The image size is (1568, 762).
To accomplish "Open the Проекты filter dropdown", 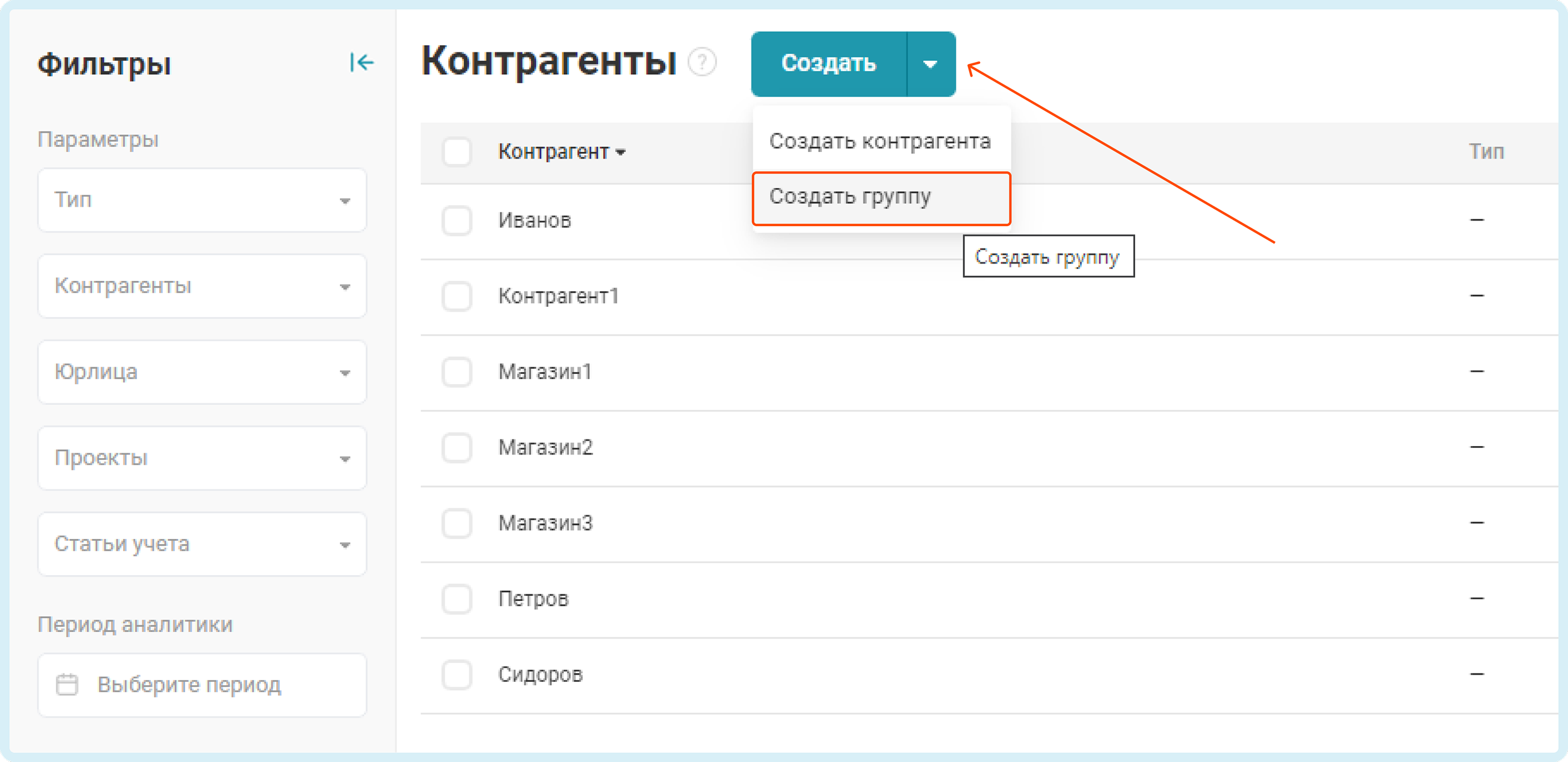I will click(202, 458).
